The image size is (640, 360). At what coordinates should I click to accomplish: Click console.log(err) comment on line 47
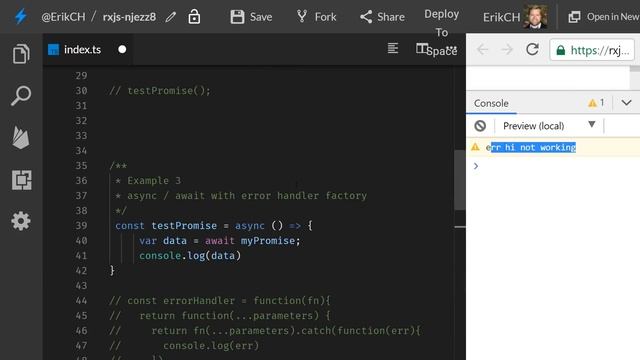pos(211,346)
